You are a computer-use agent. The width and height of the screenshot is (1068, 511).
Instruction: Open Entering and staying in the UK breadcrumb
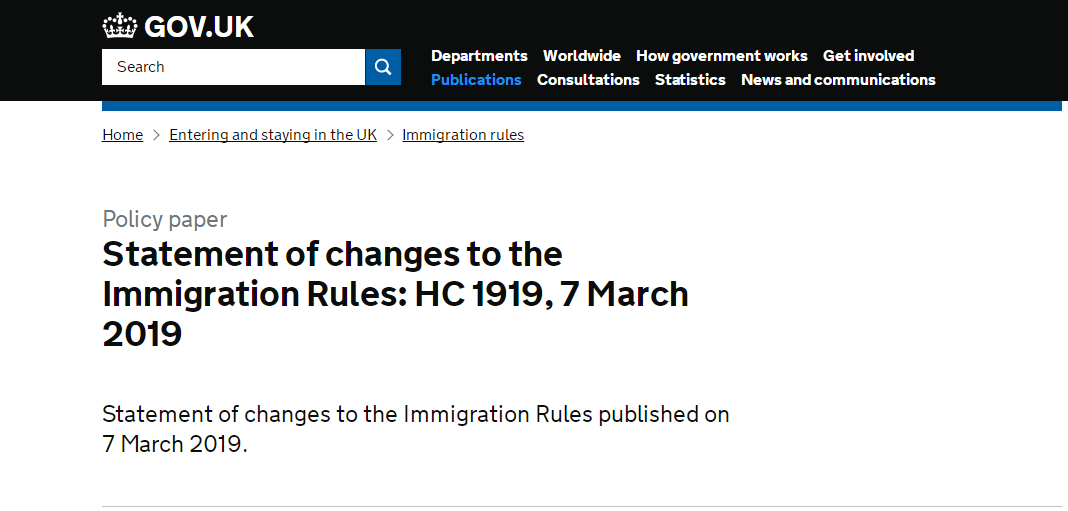(273, 135)
